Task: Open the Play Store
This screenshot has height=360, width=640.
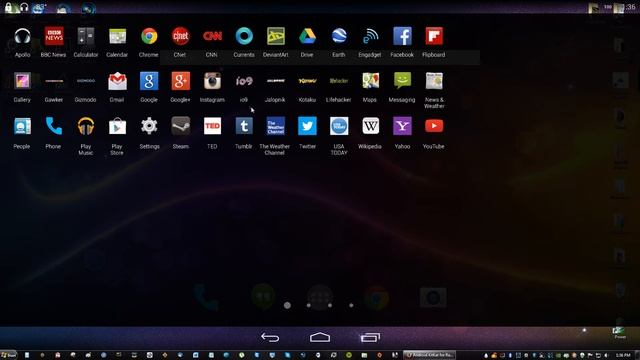Action: (x=118, y=126)
